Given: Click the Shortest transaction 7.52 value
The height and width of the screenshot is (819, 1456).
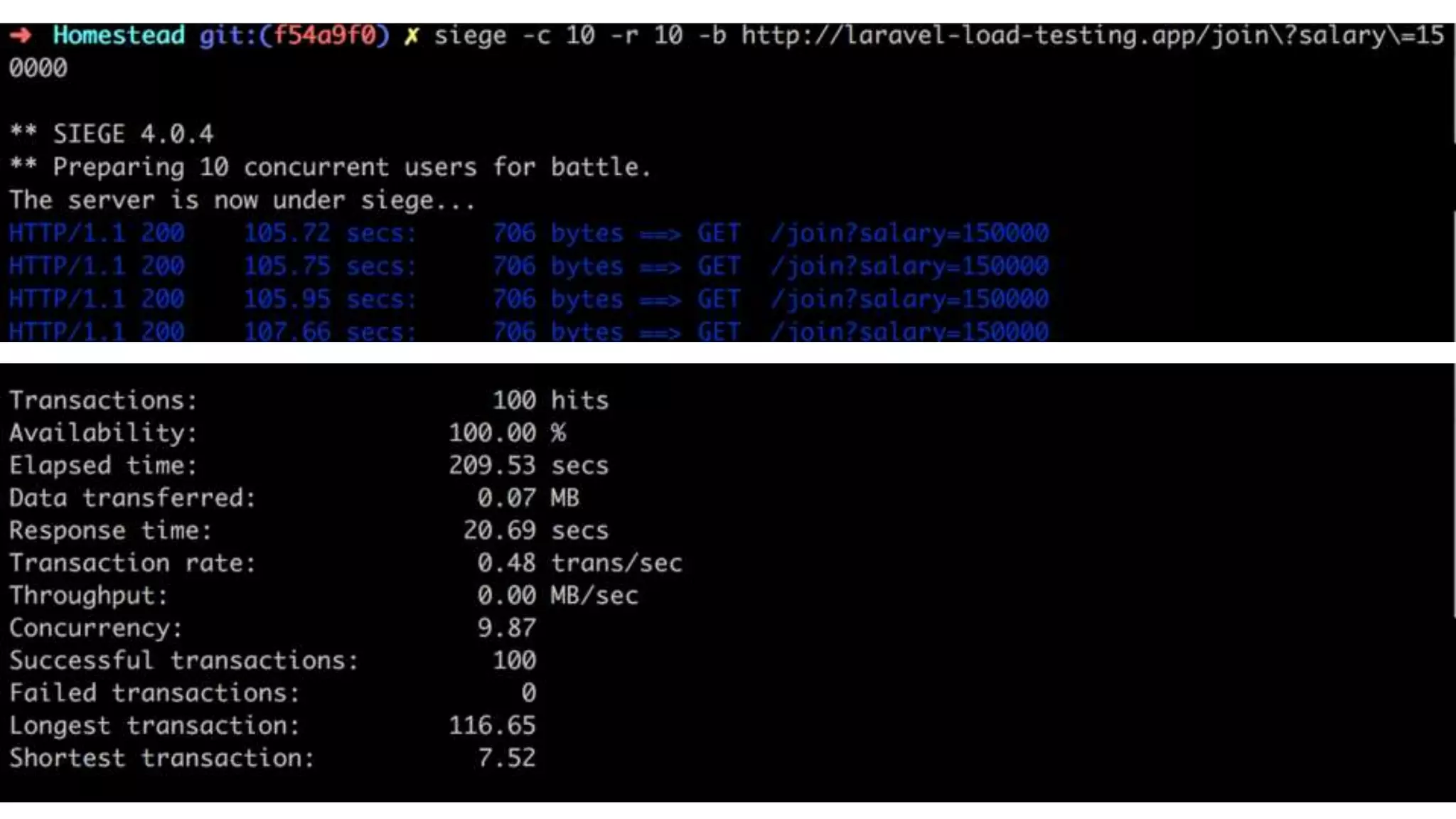Looking at the screenshot, I should tap(506, 758).
